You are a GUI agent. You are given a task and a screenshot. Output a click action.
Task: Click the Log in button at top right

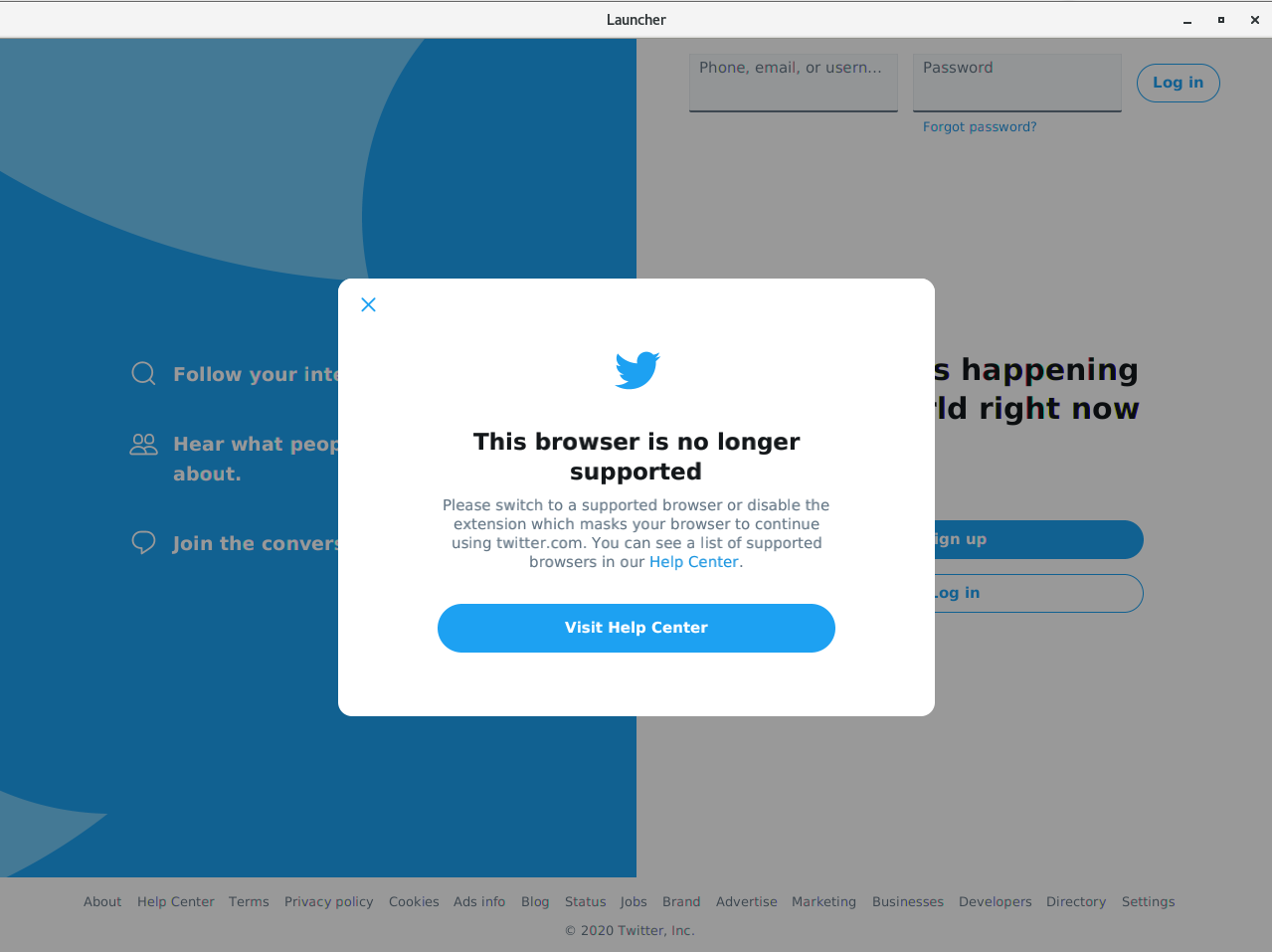pos(1178,83)
